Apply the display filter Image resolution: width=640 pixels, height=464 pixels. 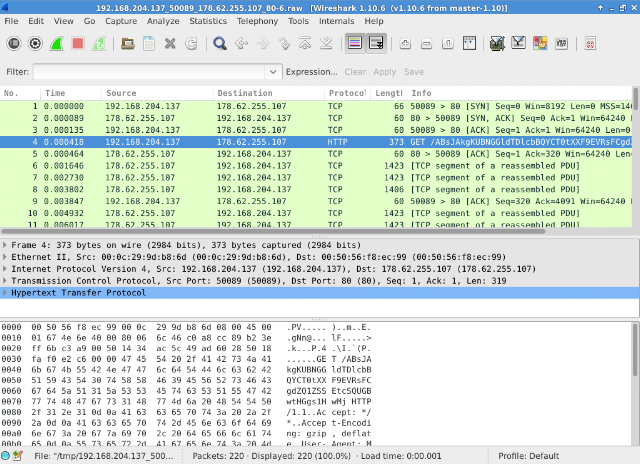384,72
